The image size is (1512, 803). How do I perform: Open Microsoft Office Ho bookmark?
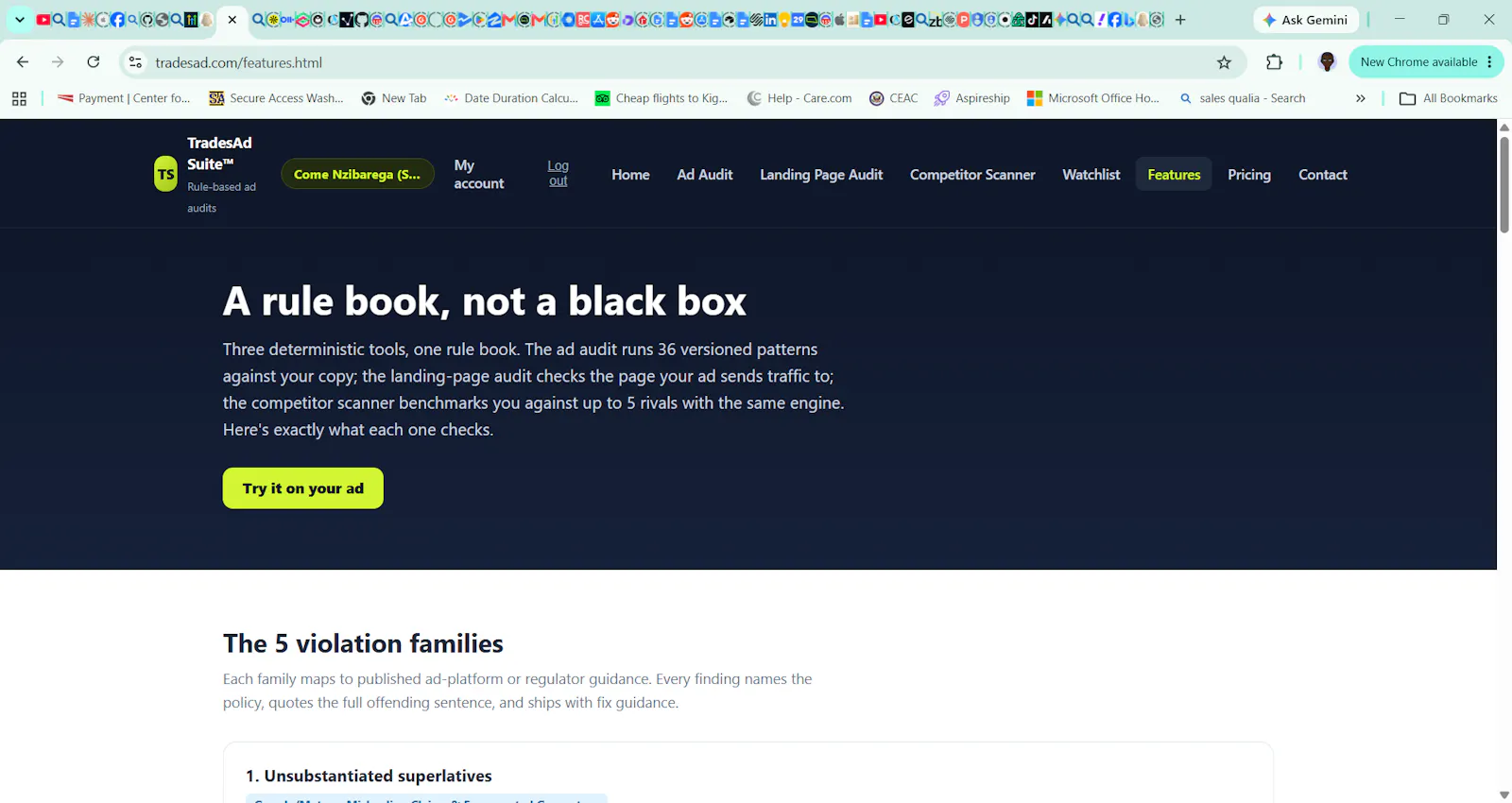(x=1093, y=98)
